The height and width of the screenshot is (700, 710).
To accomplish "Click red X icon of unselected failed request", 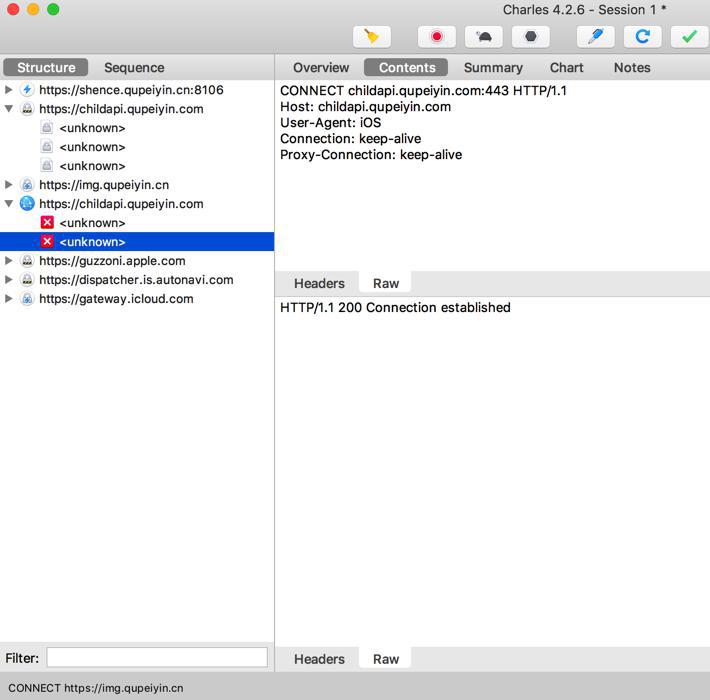I will point(47,222).
